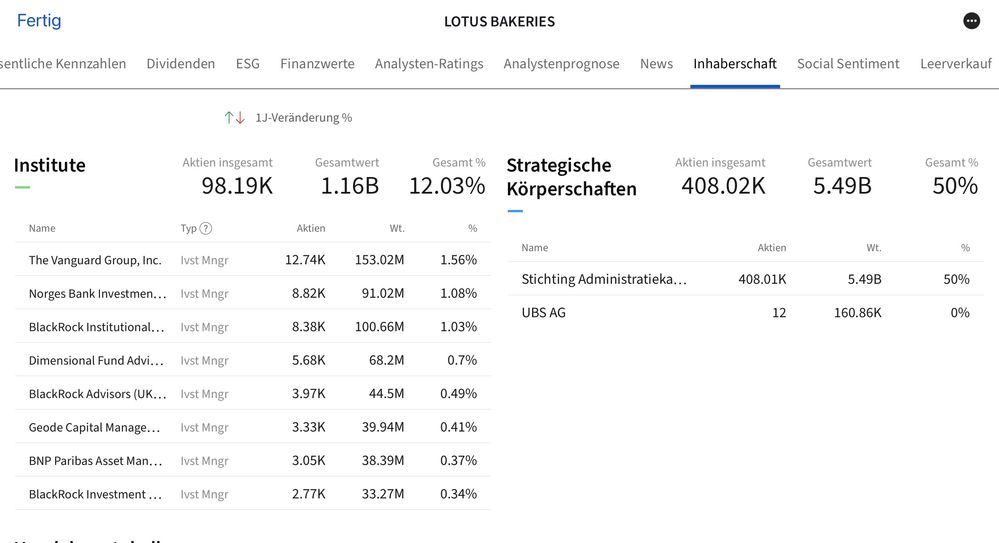
Task: Click the Geode Capital Management row
Action: tap(252, 427)
